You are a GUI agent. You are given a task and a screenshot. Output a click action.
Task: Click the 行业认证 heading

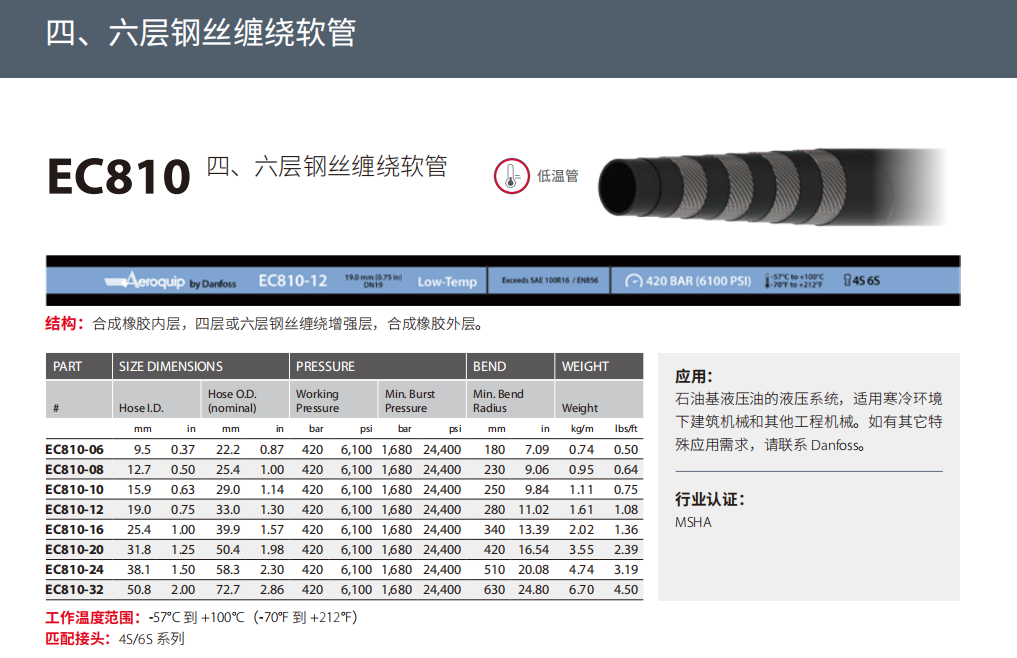pos(710,499)
